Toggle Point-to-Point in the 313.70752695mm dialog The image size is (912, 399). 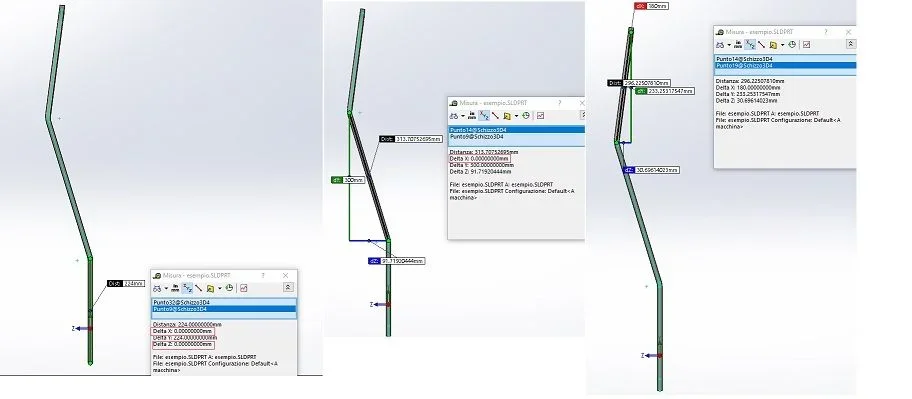[x=496, y=116]
